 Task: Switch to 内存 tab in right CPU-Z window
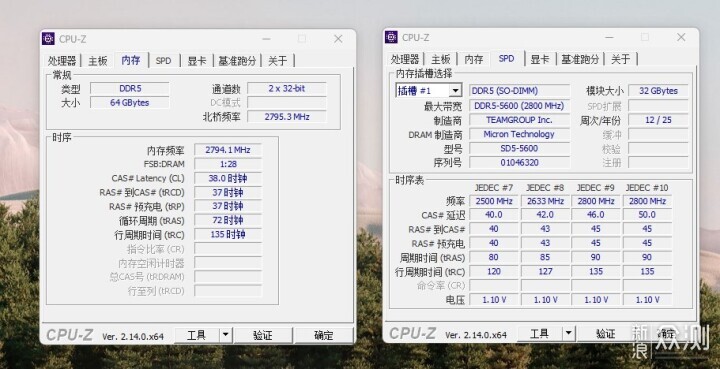pos(474,59)
